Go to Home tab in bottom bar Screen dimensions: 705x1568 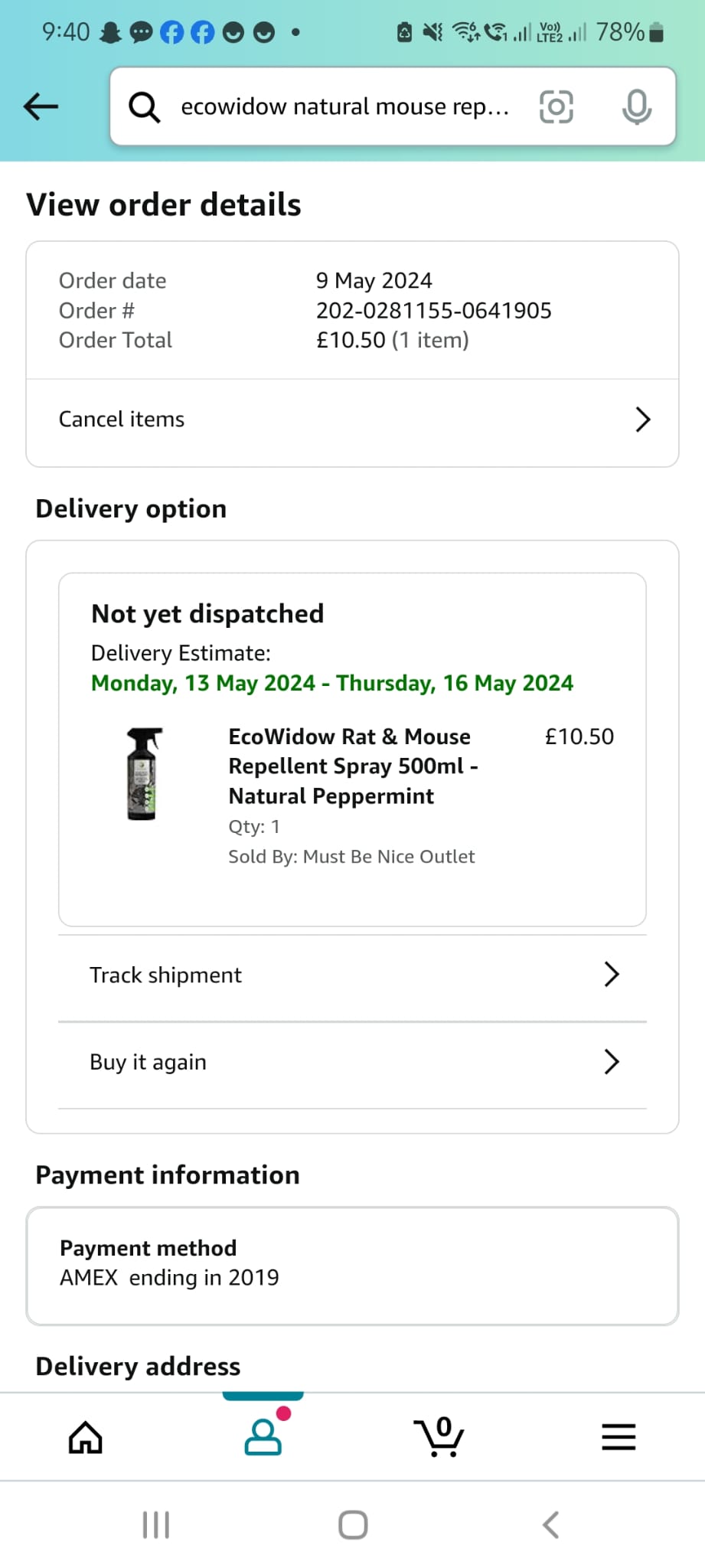85,1437
